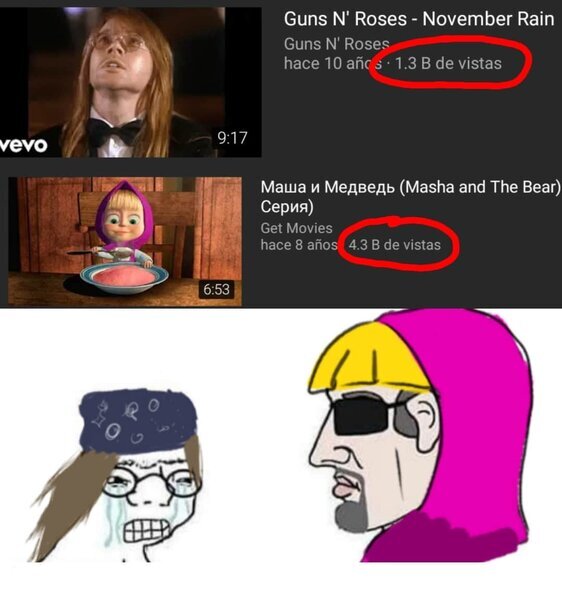This screenshot has width=562, height=600.
Task: Open the Masha and The Bear thumbnail
Action: pos(125,241)
